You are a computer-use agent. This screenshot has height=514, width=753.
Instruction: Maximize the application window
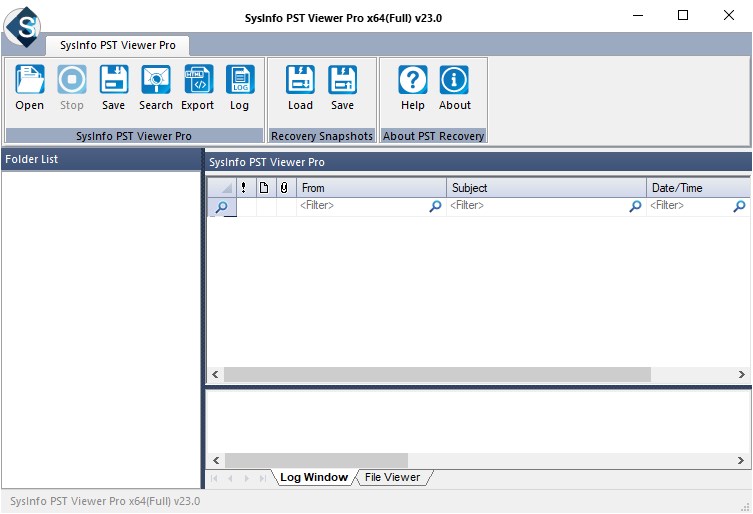coord(683,15)
